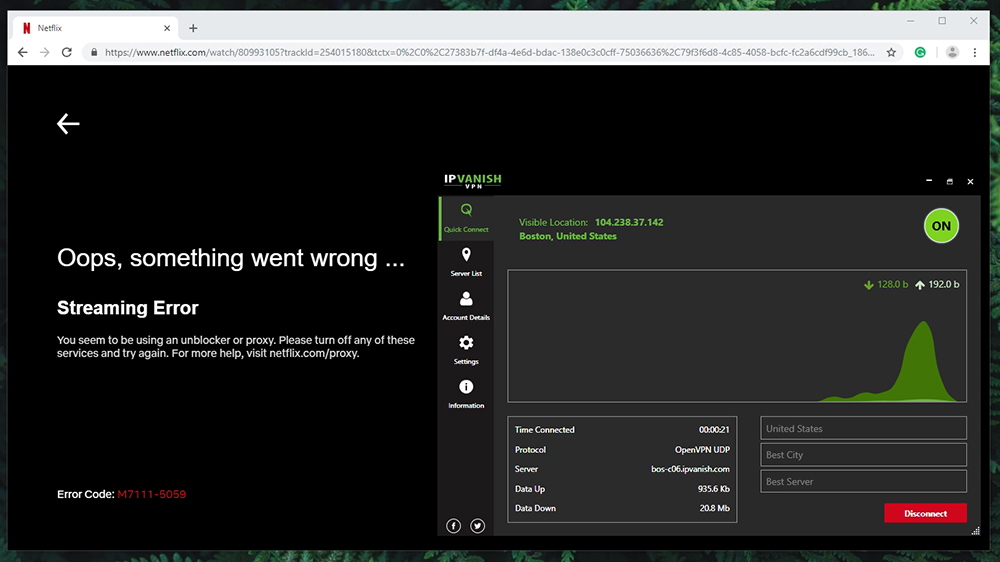This screenshot has height=562, width=1000.
Task: Open Quick Connect in IPVanish sidebar
Action: tap(466, 218)
